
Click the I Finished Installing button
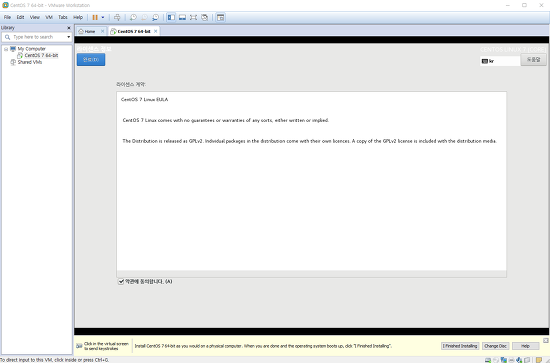click(x=460, y=346)
